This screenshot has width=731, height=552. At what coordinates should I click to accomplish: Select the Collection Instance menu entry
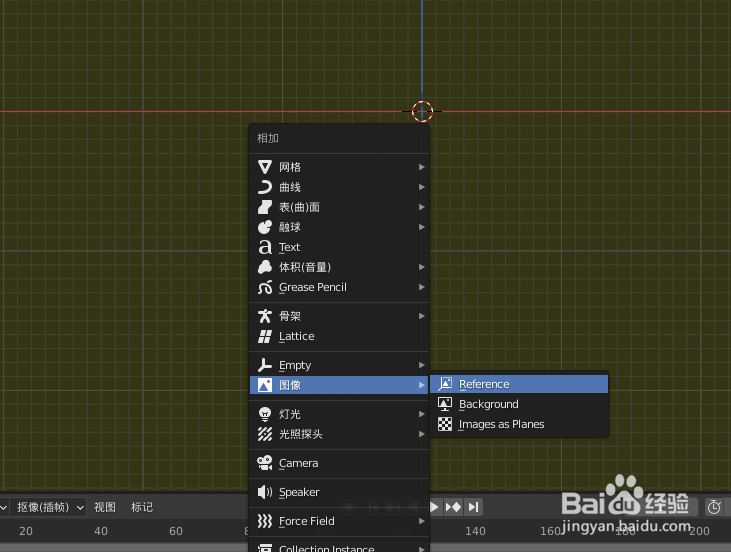[x=339, y=547]
